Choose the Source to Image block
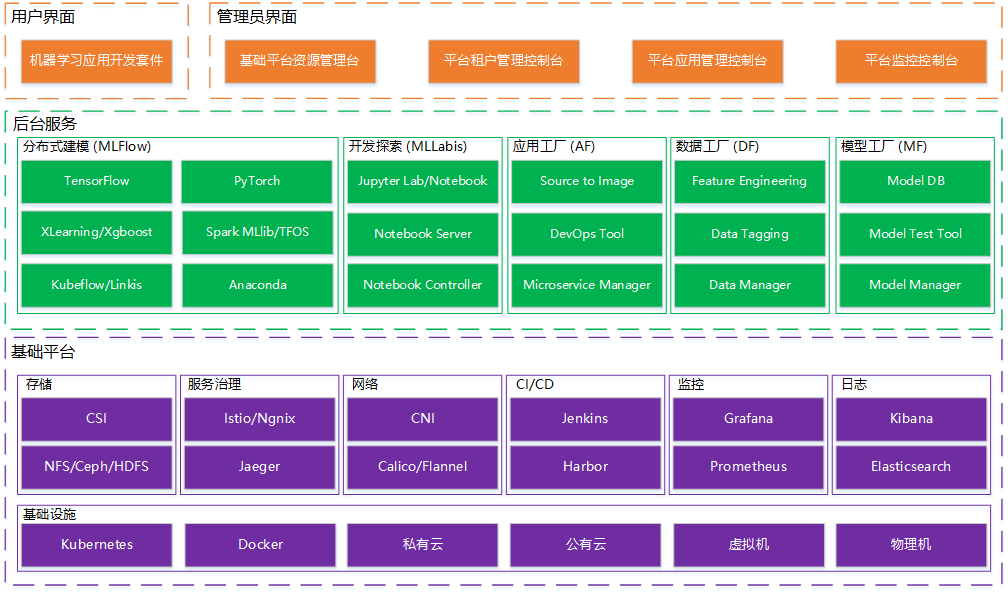 coord(587,181)
